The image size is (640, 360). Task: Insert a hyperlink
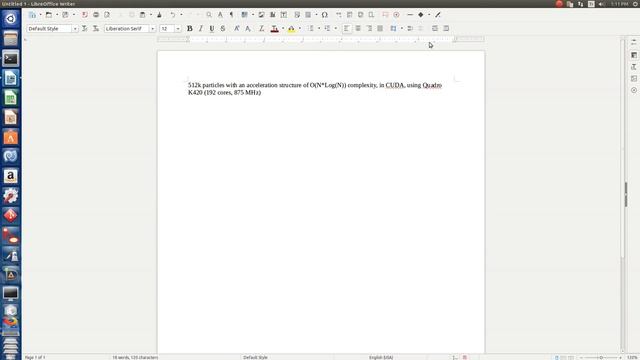coord(338,15)
